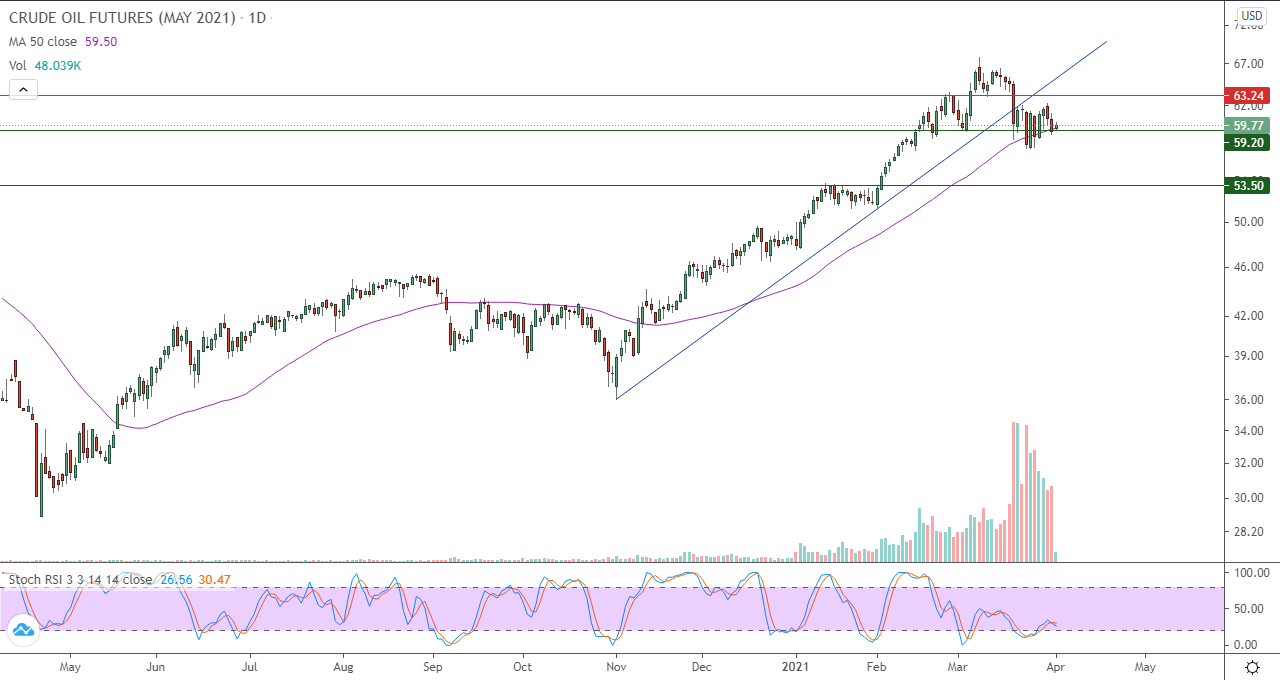The image size is (1280, 680).
Task: Click the Aug label on time axis
Action: coord(343,665)
